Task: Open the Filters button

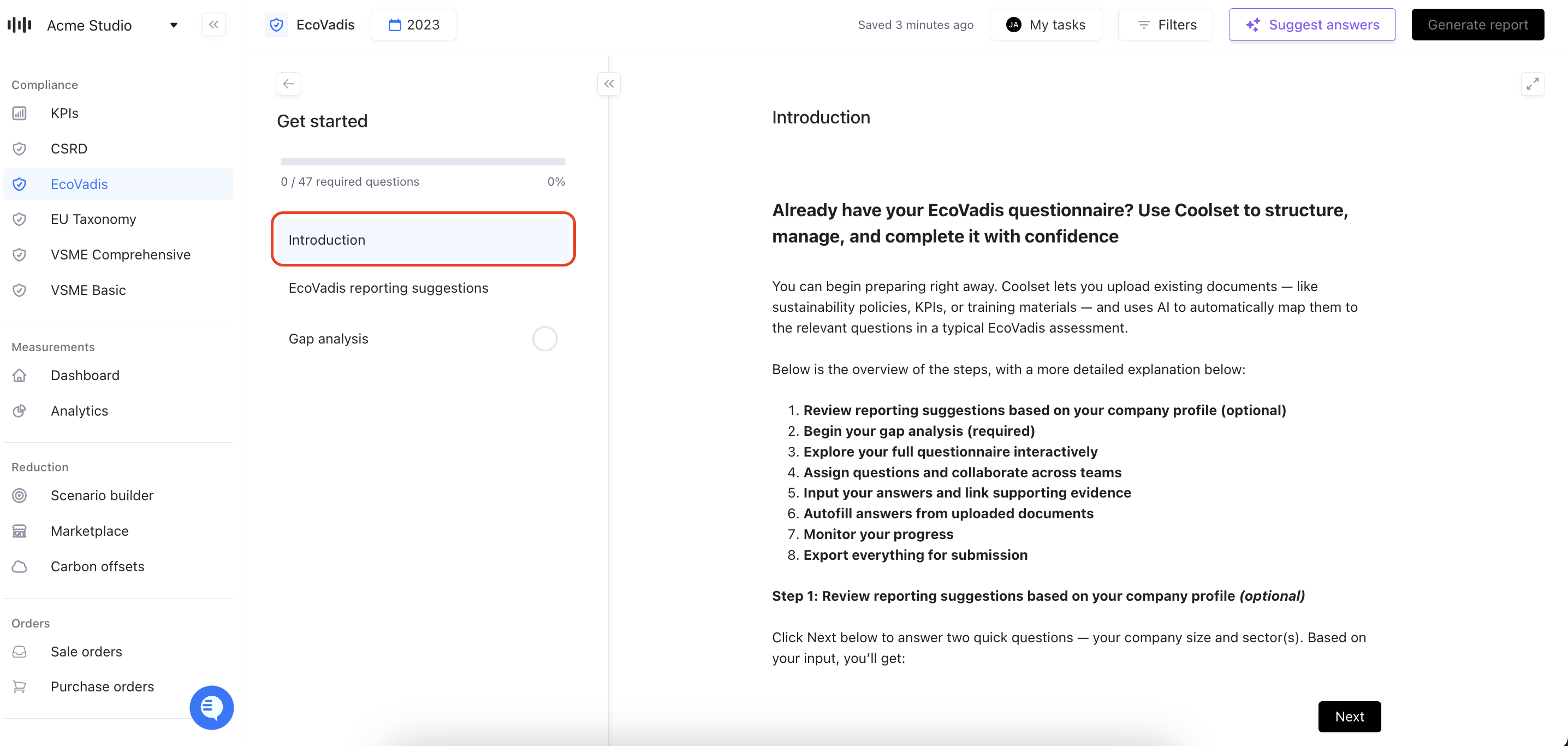Action: [1166, 25]
